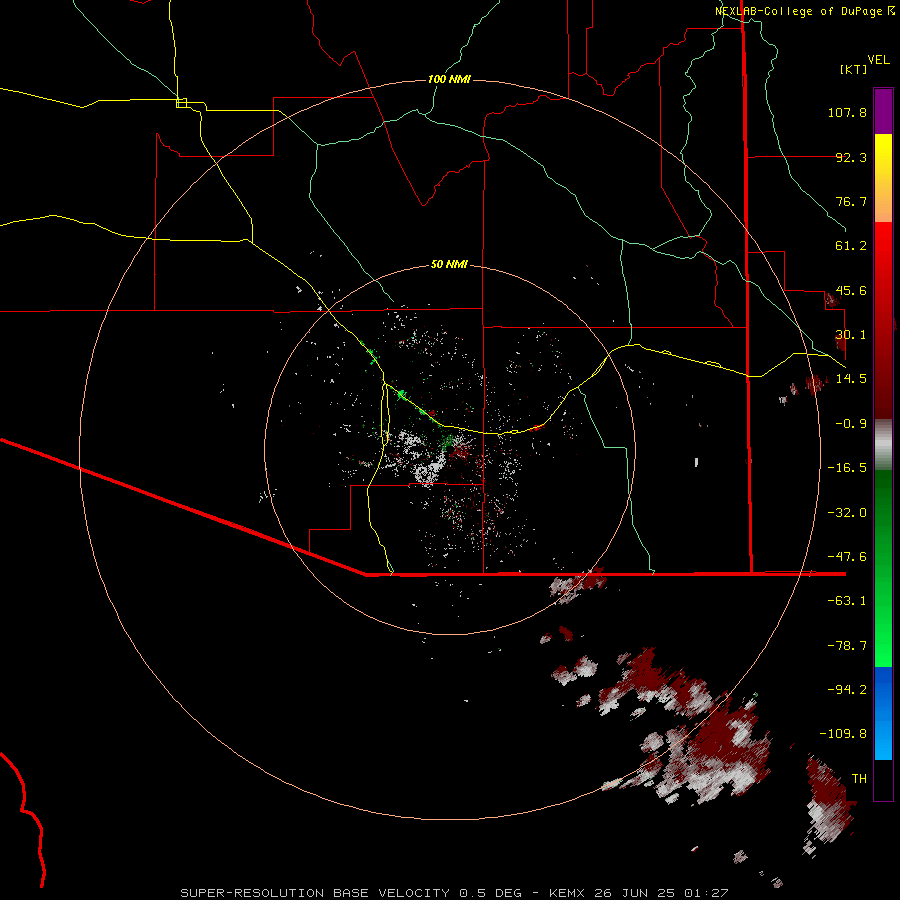Click the -109.8 legend value

pyautogui.click(x=843, y=734)
